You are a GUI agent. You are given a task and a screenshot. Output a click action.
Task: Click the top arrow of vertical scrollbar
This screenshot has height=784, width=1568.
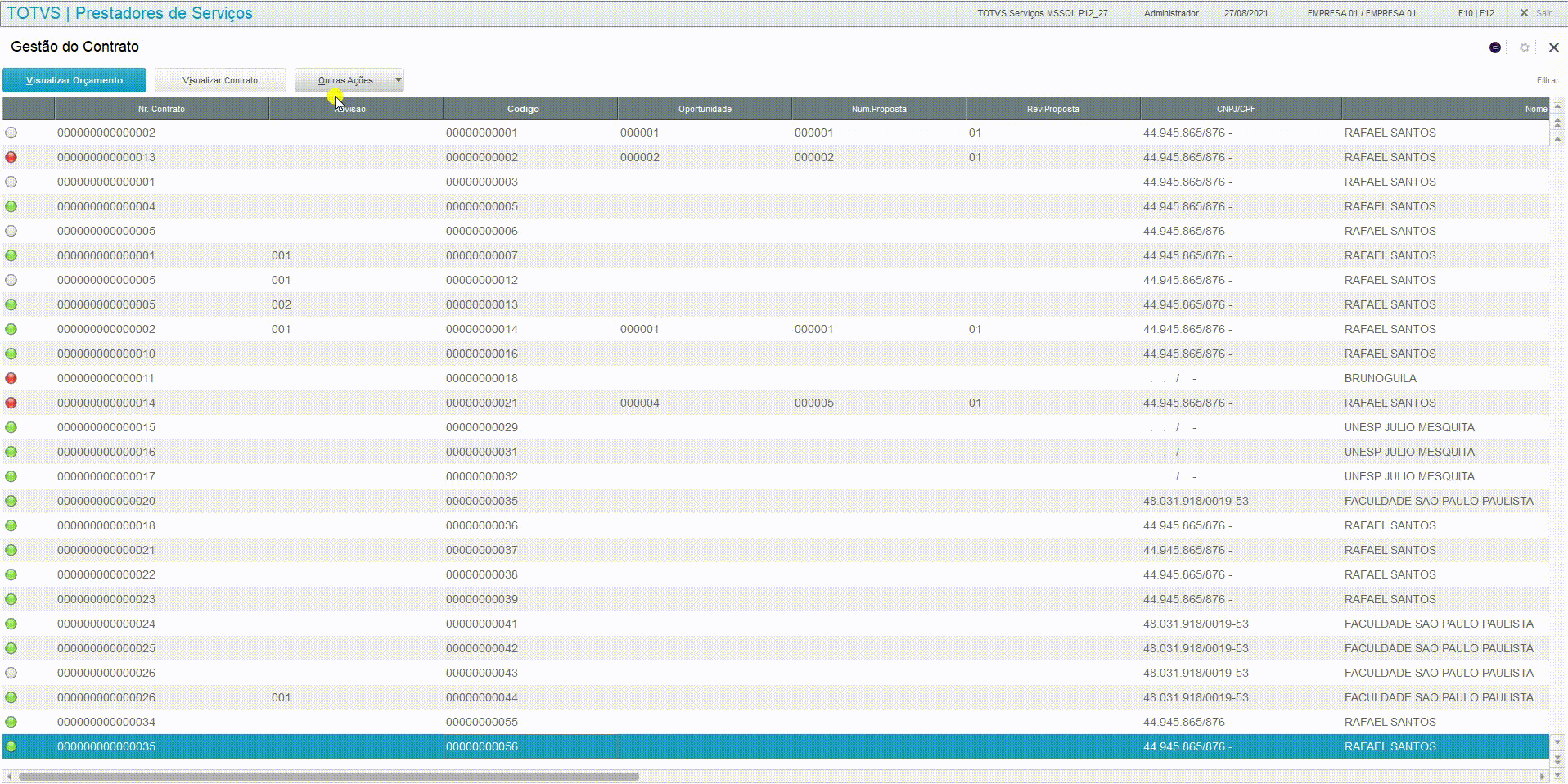[x=1557, y=106]
